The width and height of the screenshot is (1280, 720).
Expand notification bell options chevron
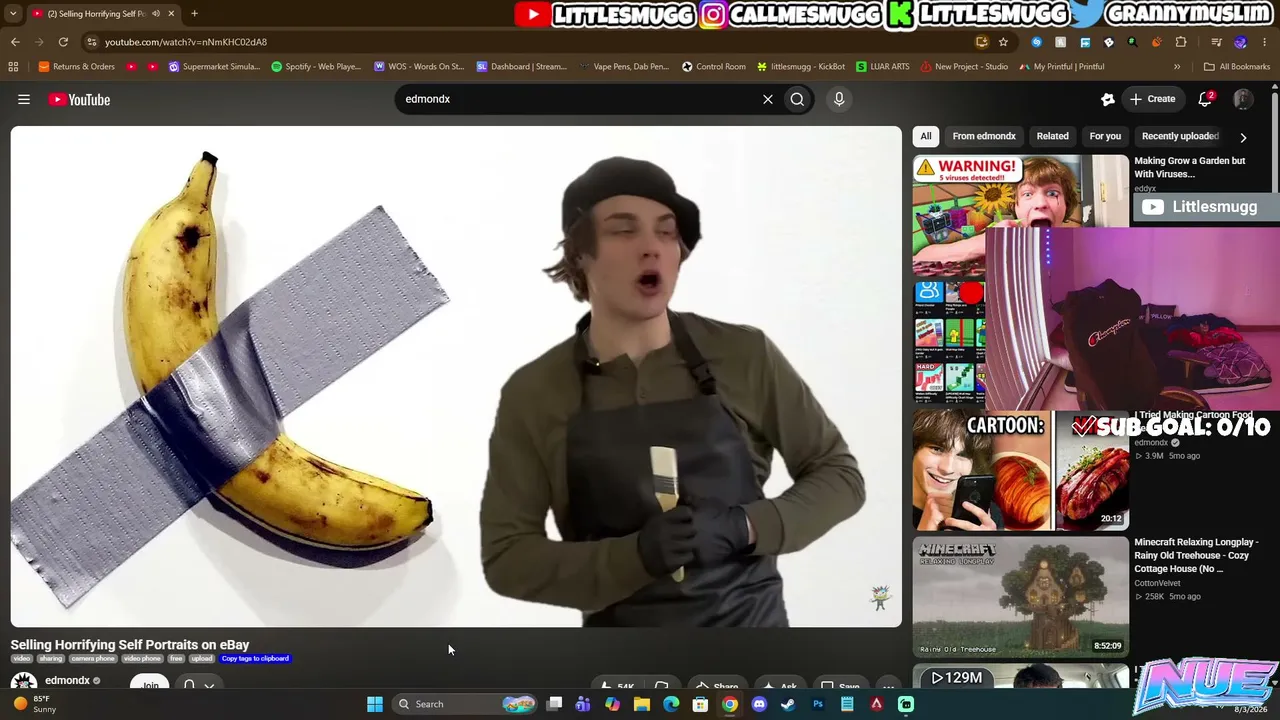[209, 685]
